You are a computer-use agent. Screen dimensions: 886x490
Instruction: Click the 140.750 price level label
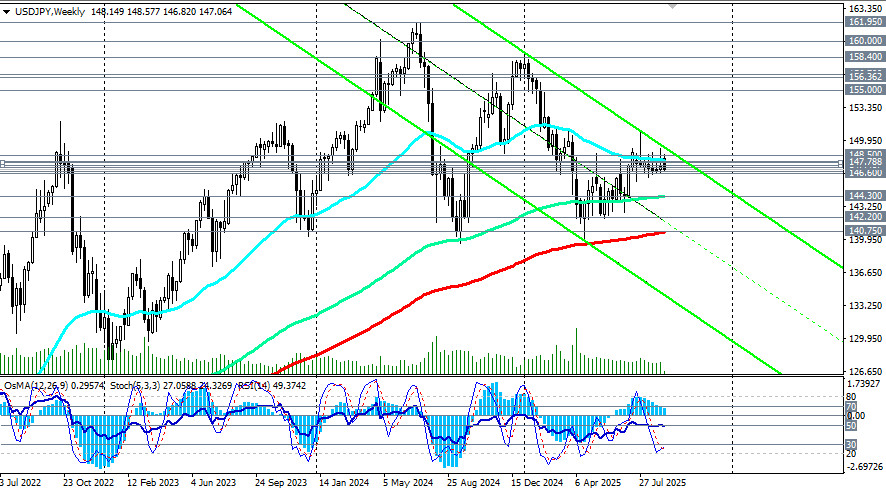[864, 230]
